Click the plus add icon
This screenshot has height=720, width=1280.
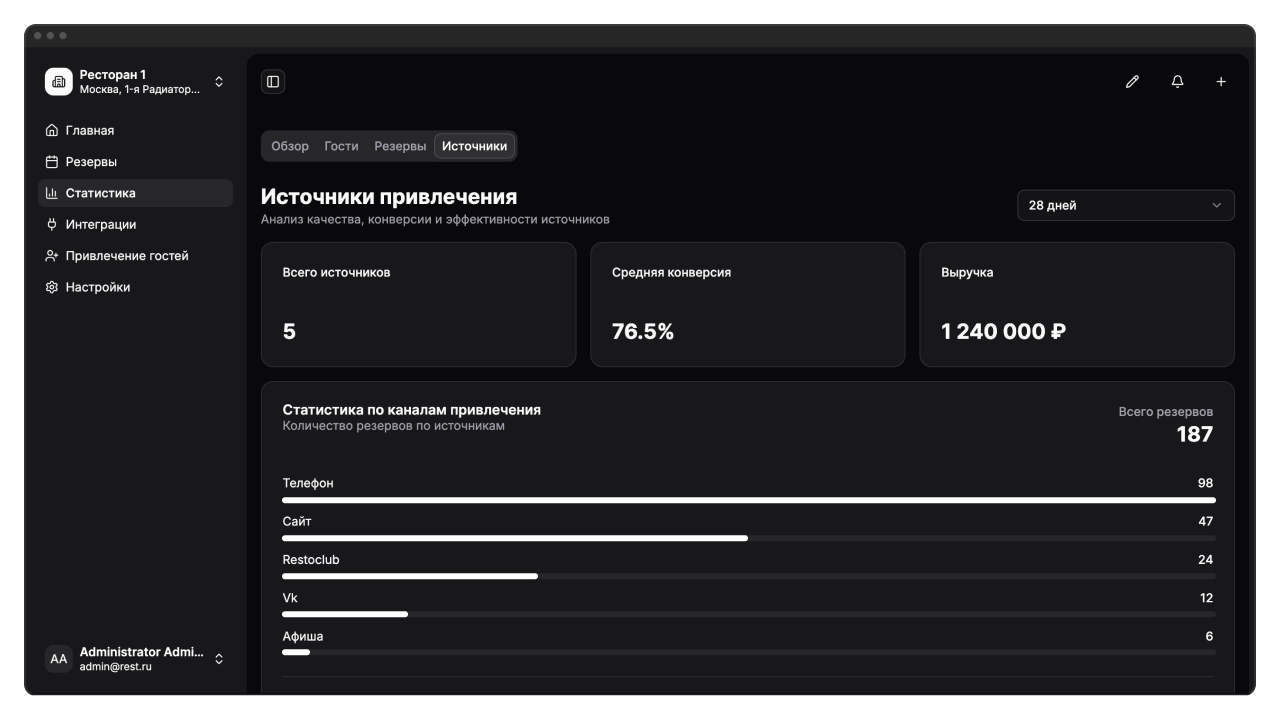[x=1221, y=82]
